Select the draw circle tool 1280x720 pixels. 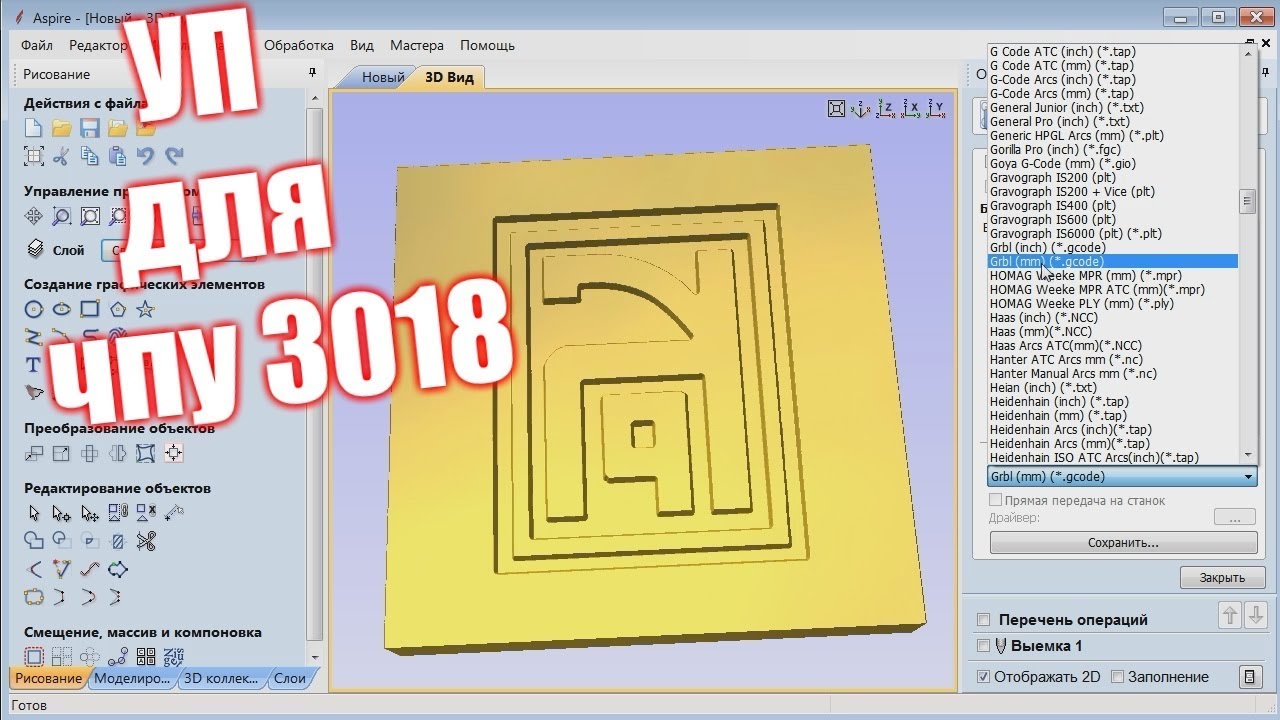[33, 309]
